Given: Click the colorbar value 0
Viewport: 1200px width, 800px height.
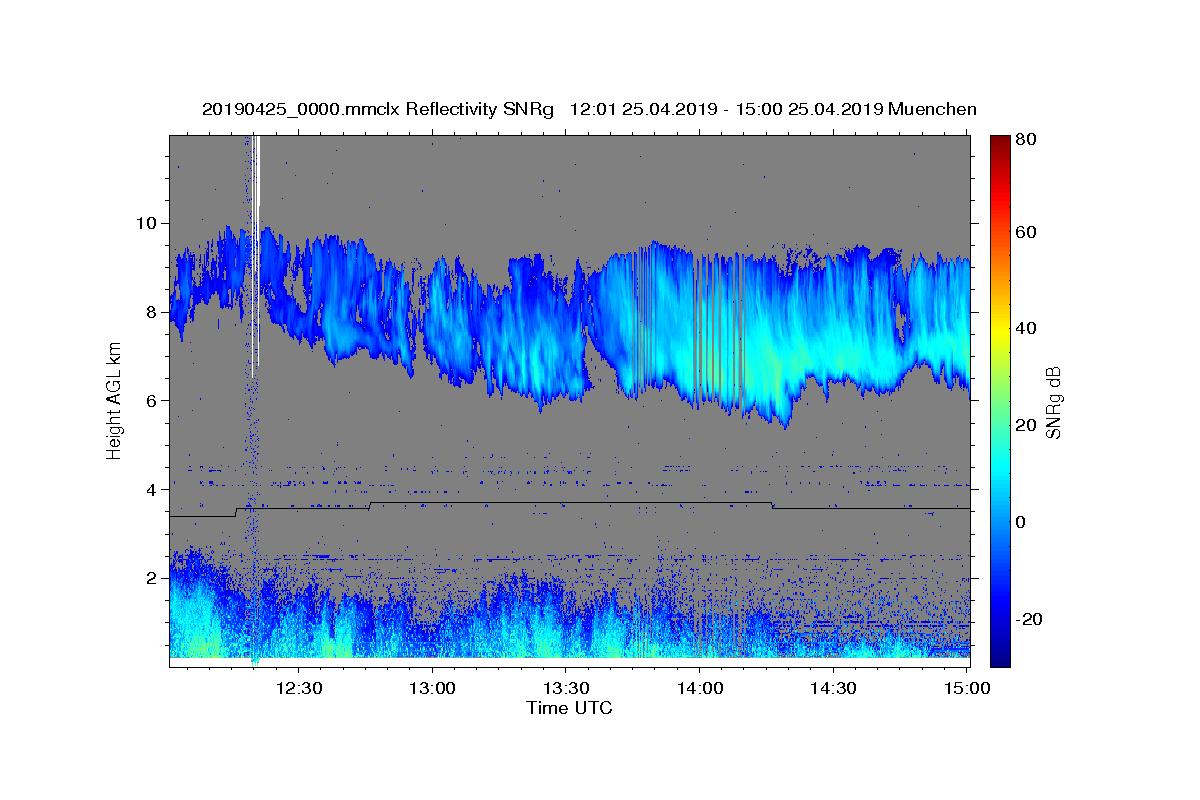Looking at the screenshot, I should [x=1022, y=522].
